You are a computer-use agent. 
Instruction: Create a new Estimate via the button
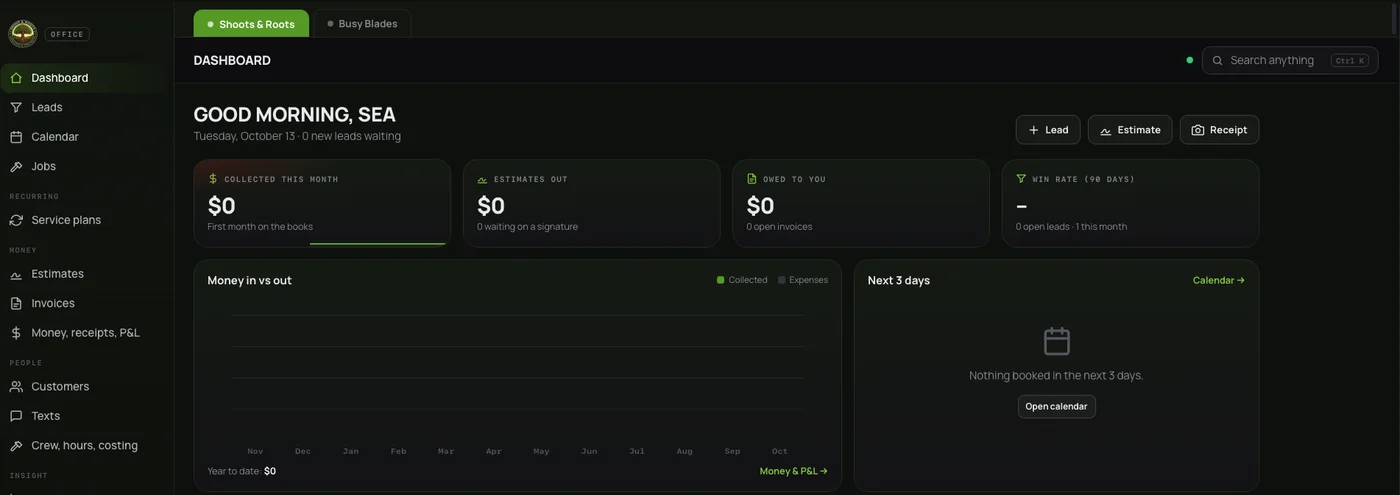point(1130,130)
